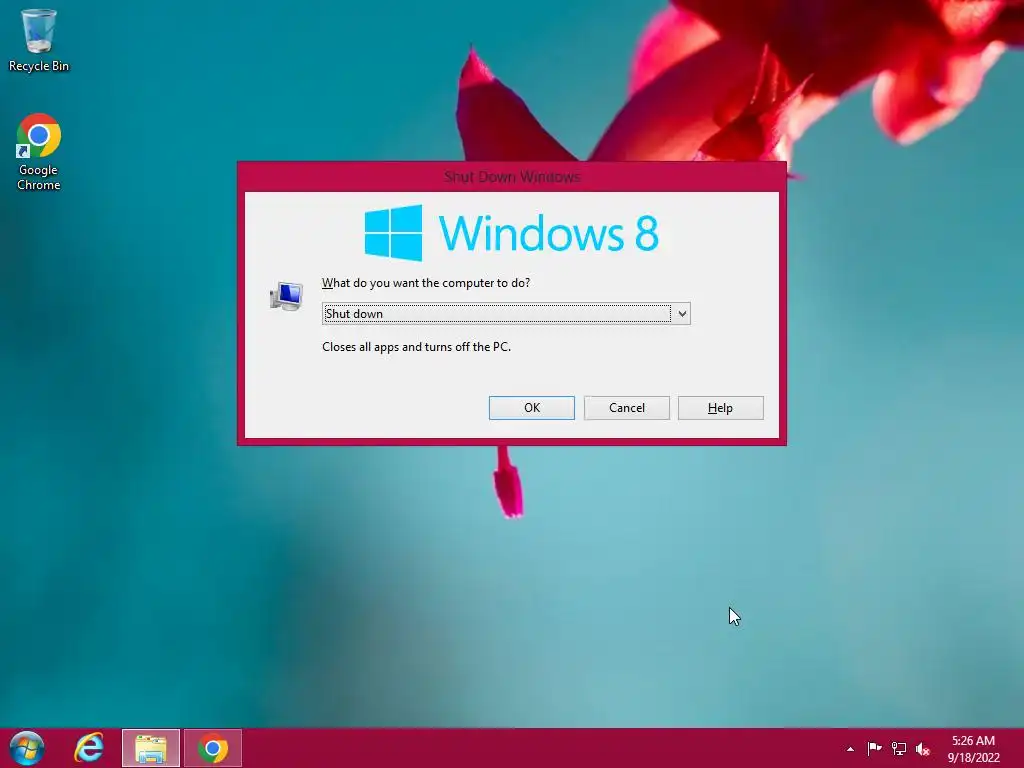Switch to Chrome in the taskbar

(x=213, y=748)
